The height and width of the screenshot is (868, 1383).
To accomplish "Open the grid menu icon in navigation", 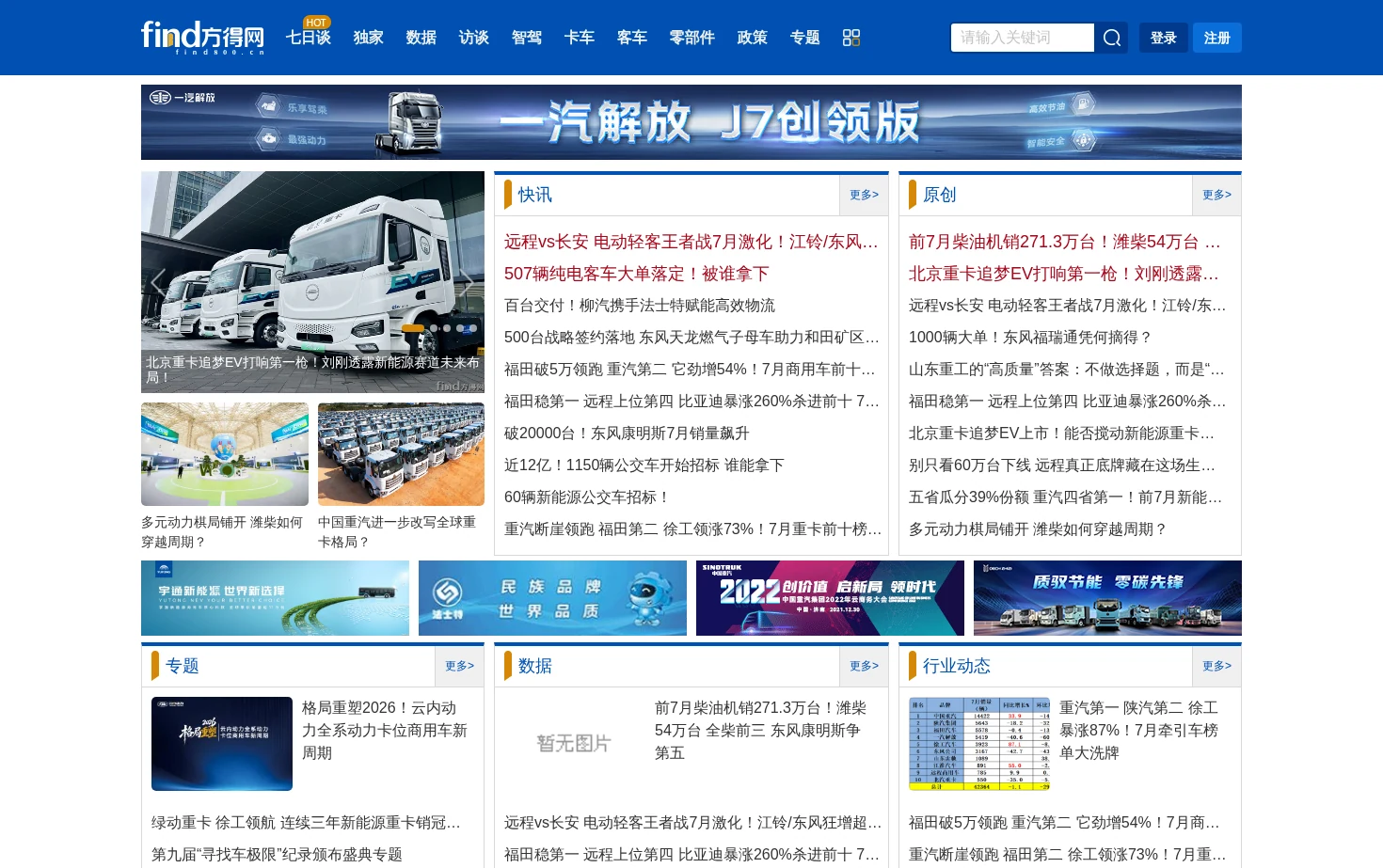I will pos(851,38).
